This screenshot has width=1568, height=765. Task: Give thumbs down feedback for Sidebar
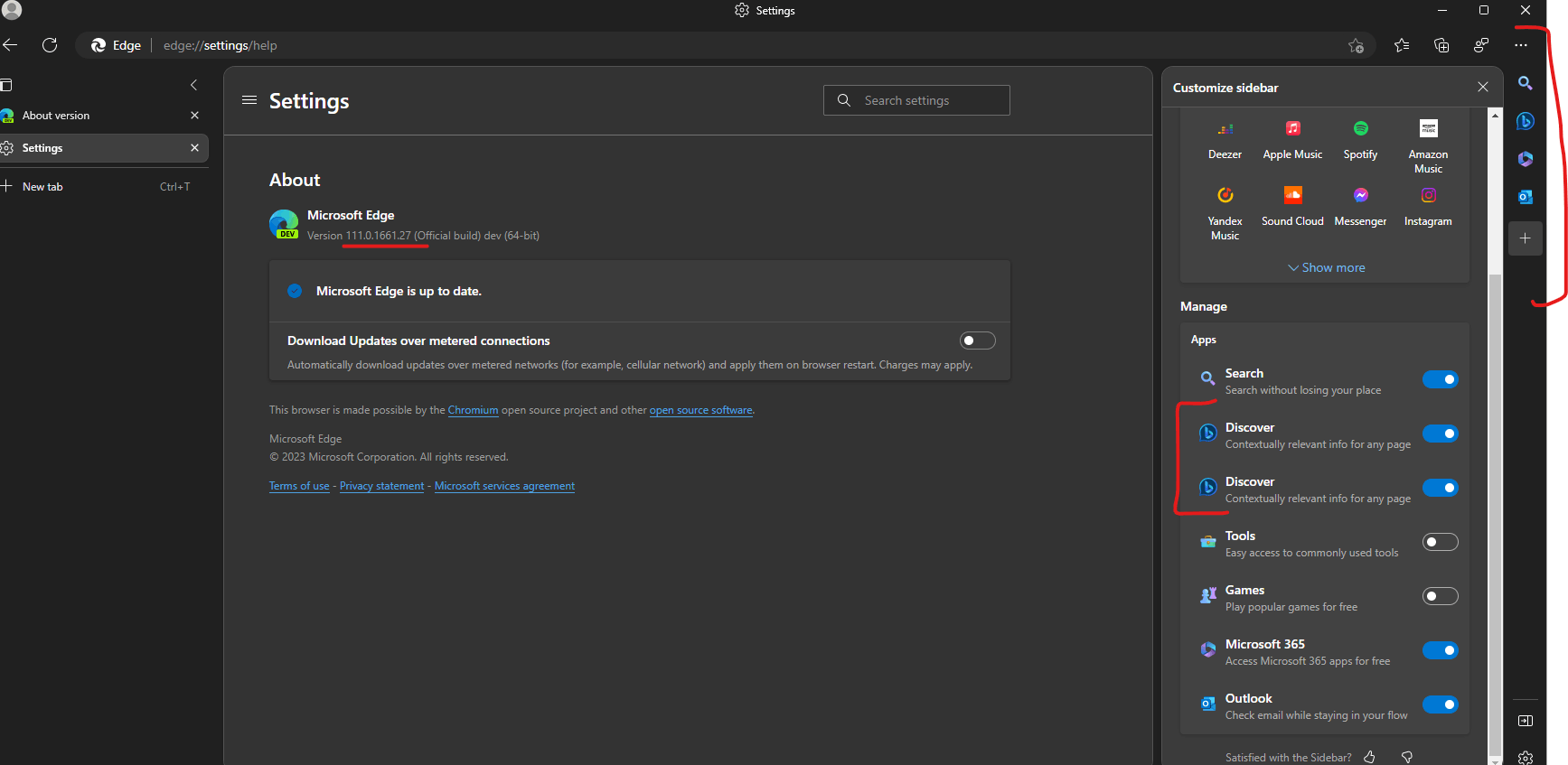point(1407,757)
